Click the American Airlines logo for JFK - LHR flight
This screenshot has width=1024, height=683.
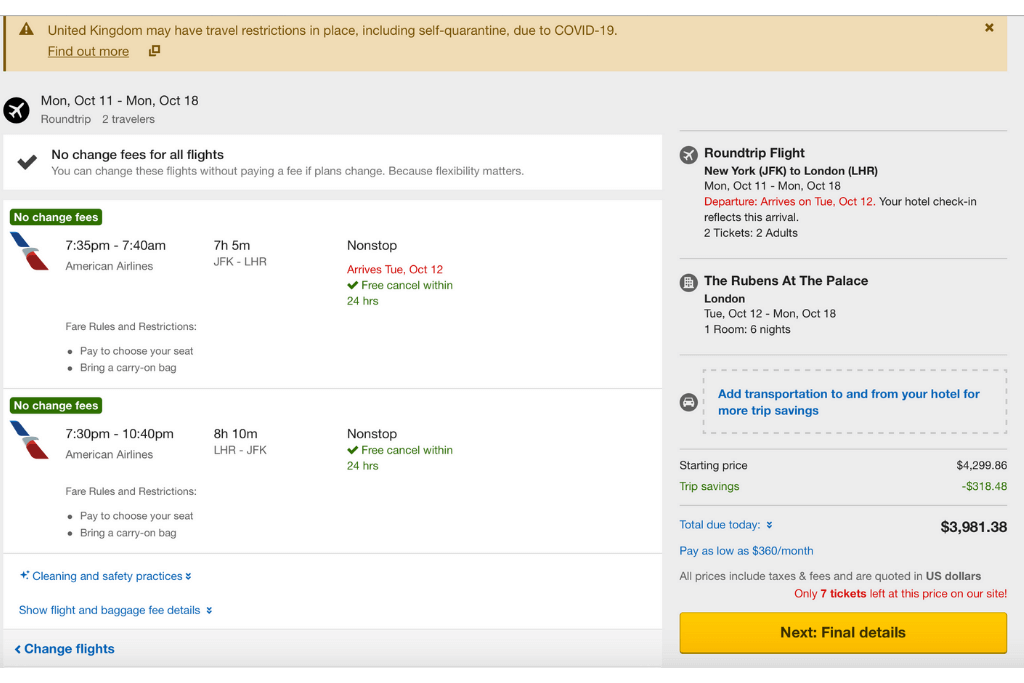29,251
